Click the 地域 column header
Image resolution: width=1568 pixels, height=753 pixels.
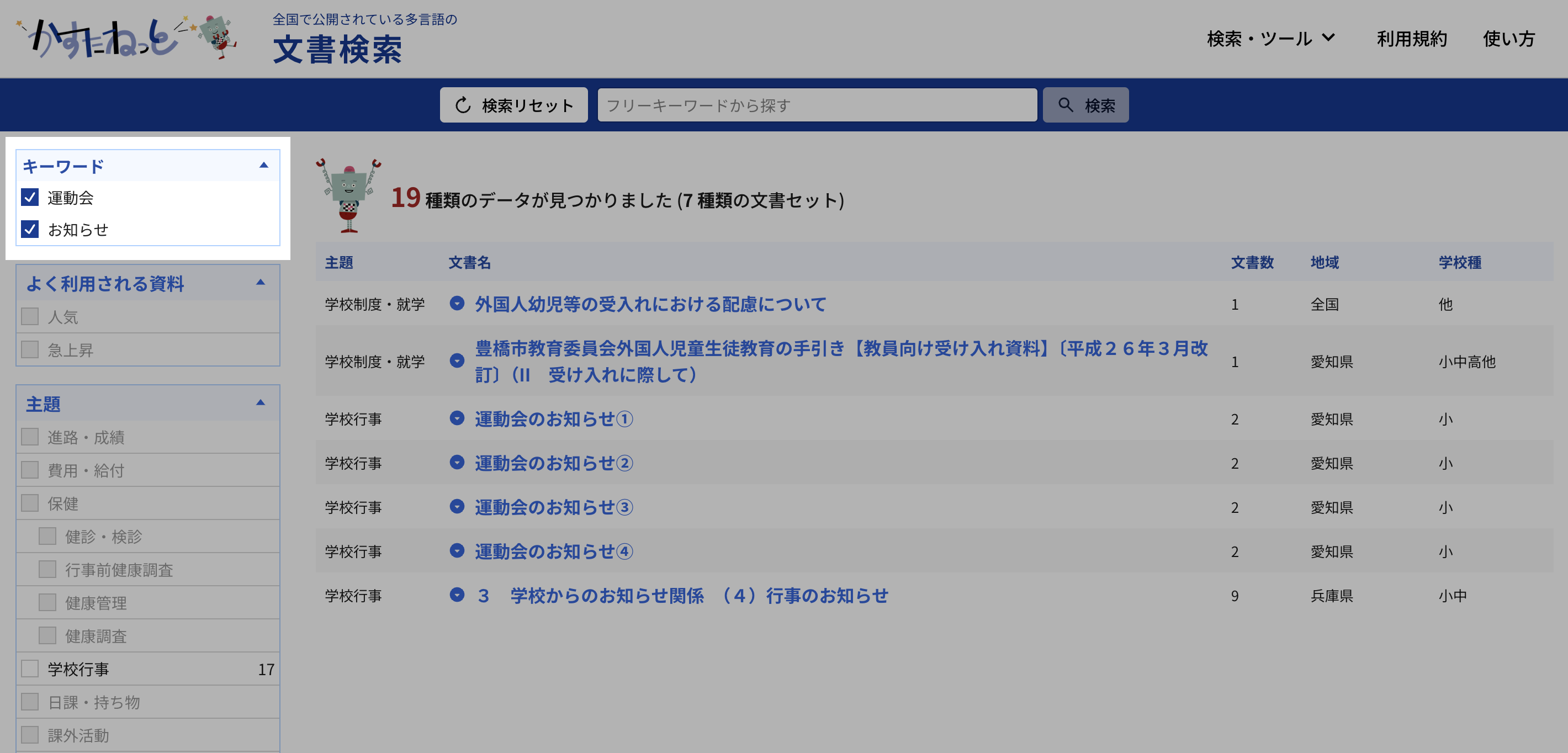[x=1325, y=262]
